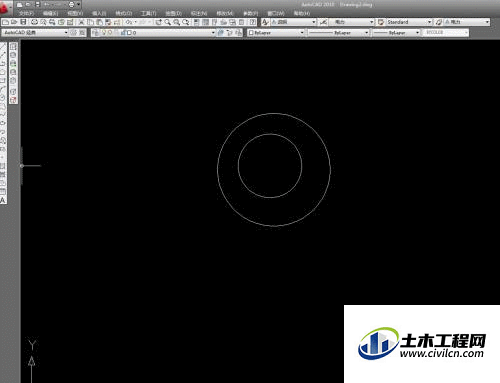Click the Open file icon in Standard toolbar

click(x=14, y=22)
